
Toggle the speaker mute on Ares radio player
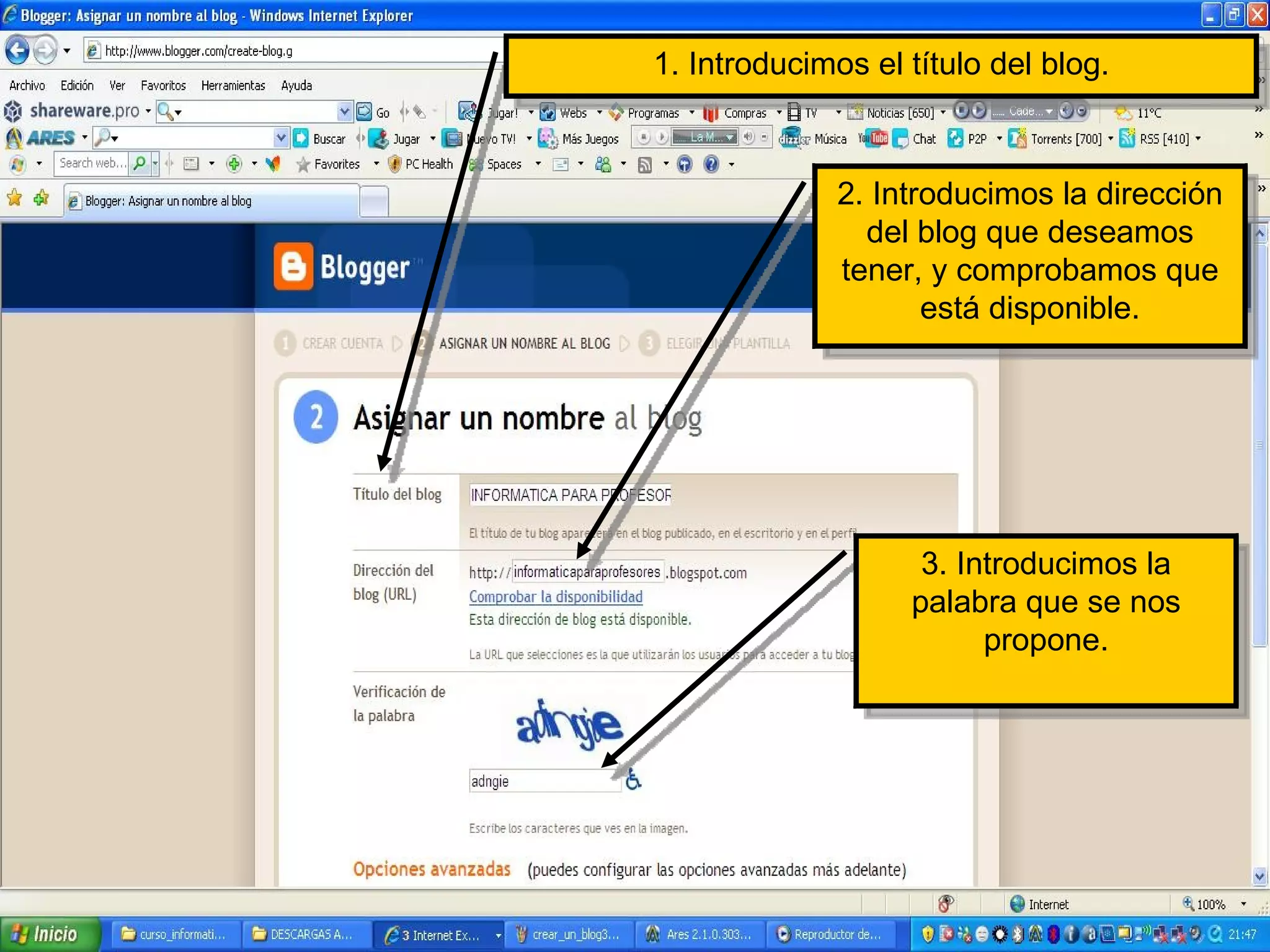coord(748,137)
